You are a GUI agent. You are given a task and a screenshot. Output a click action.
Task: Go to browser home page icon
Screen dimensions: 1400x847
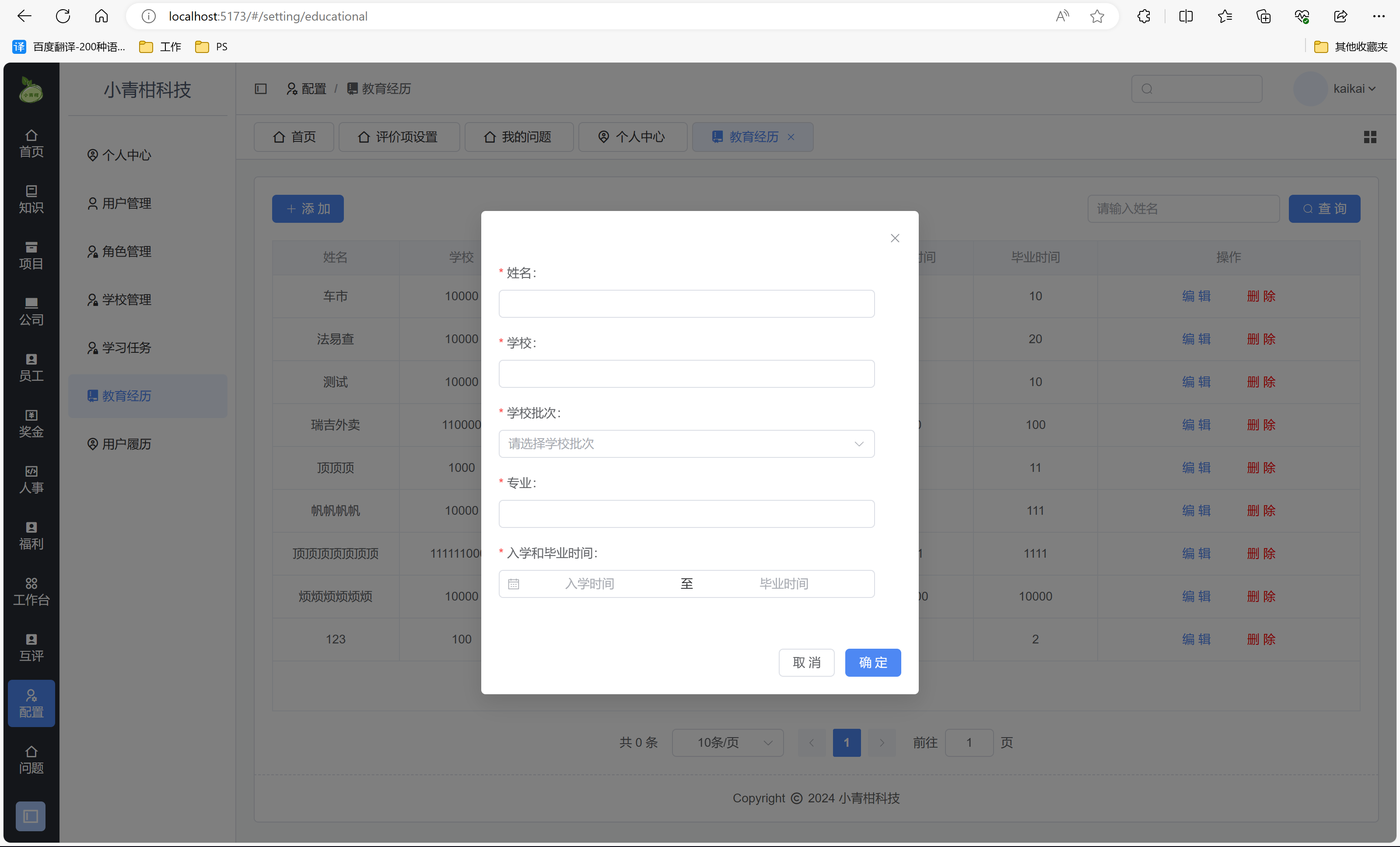101,16
